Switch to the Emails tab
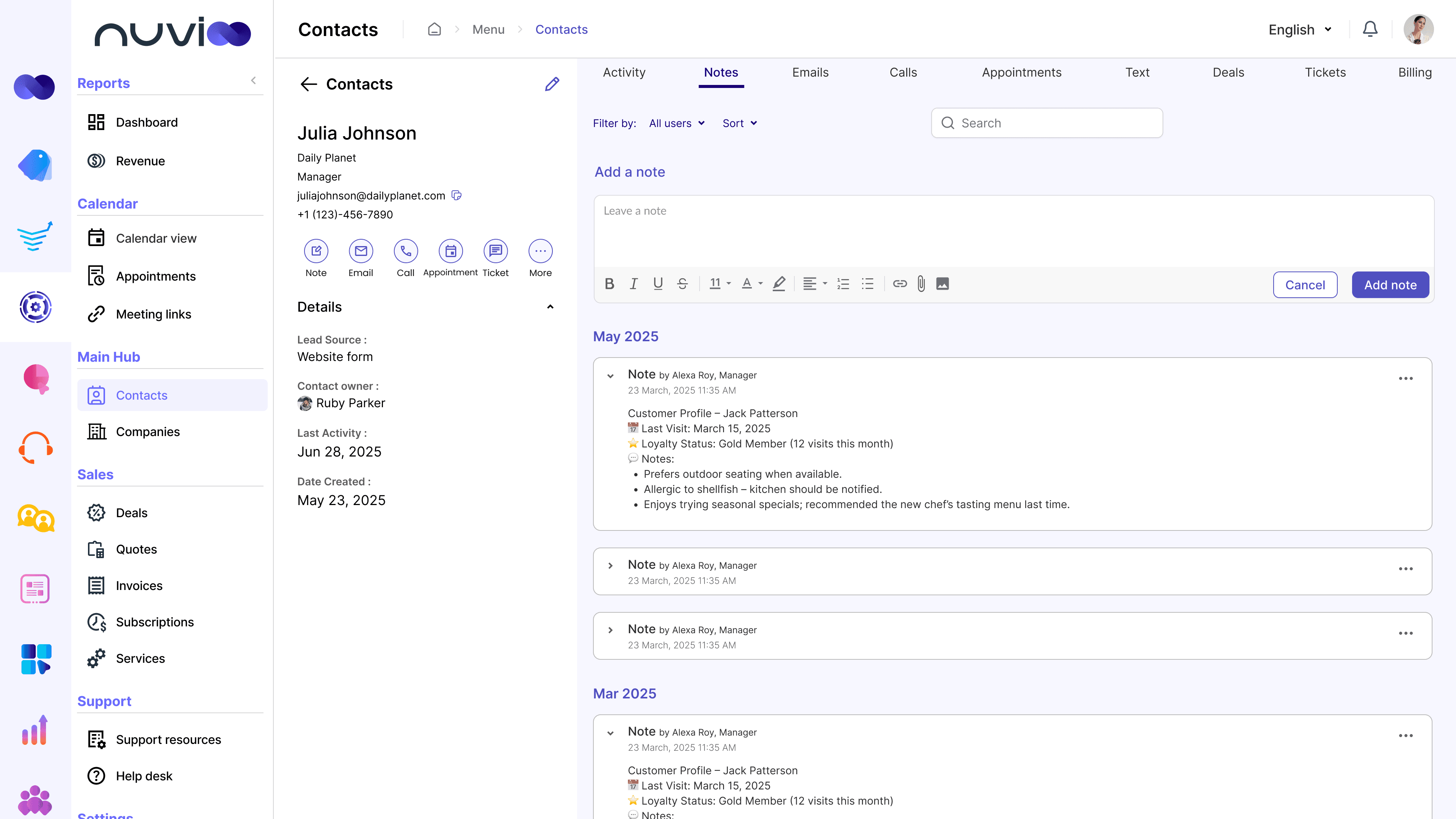The height and width of the screenshot is (819, 1456). coord(810,72)
